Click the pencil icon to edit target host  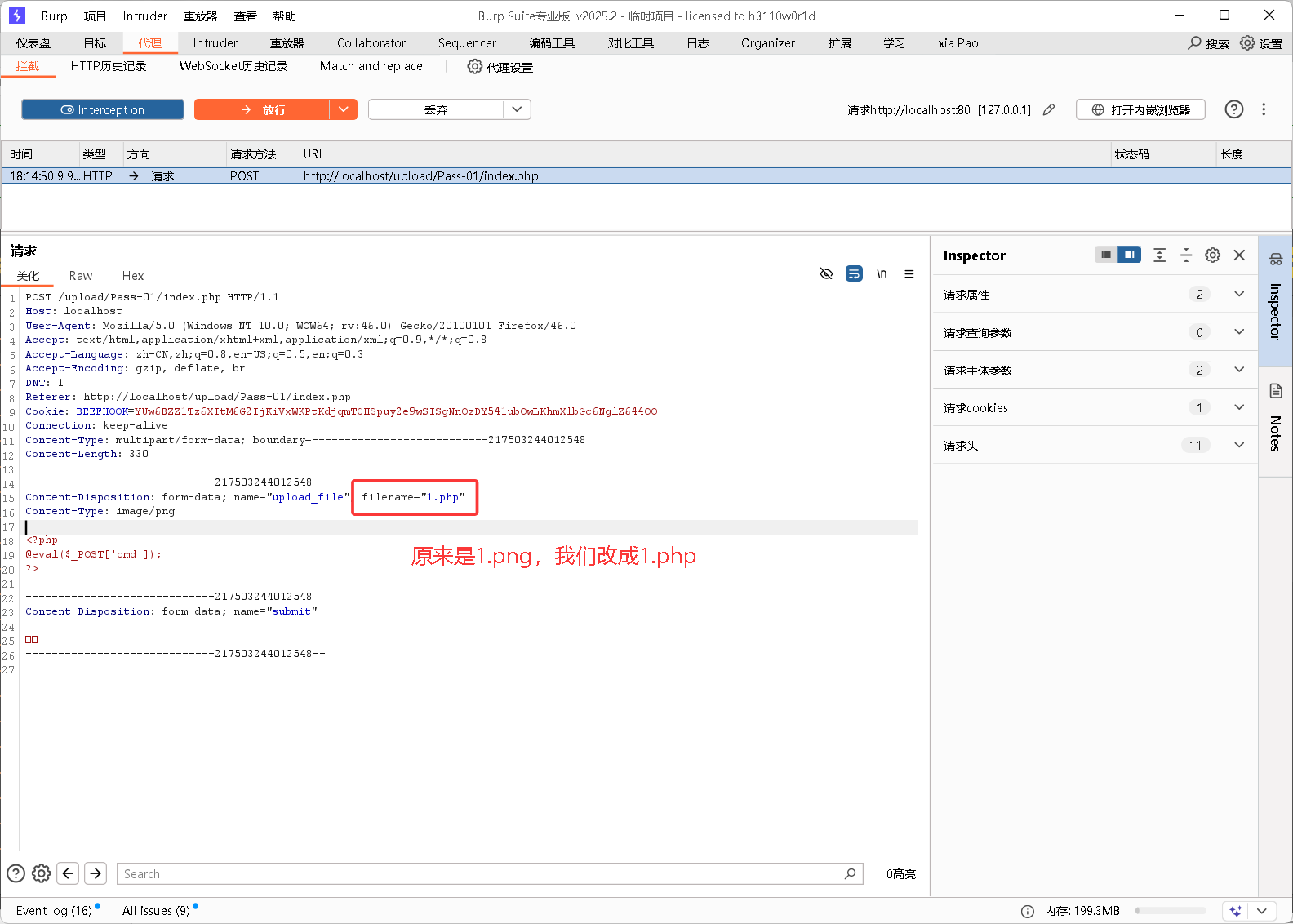1049,109
